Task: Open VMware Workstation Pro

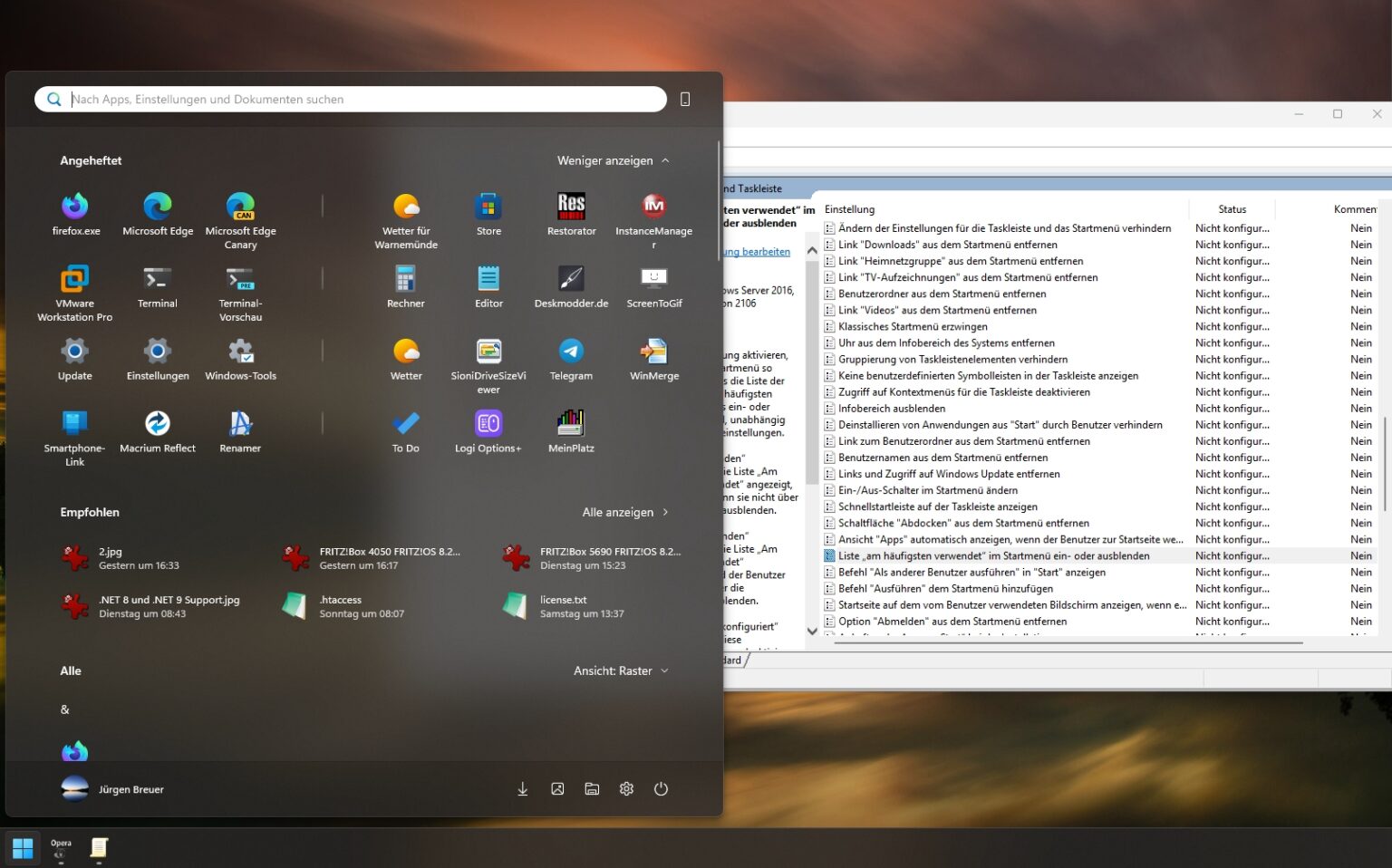Action: 75,293
